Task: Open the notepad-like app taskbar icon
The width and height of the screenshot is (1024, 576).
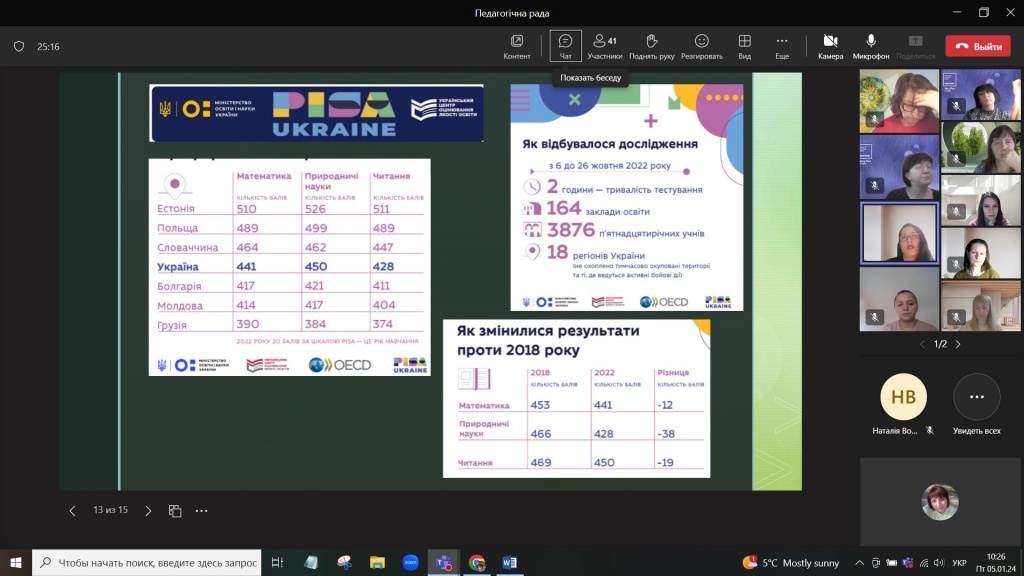Action: pyautogui.click(x=311, y=562)
